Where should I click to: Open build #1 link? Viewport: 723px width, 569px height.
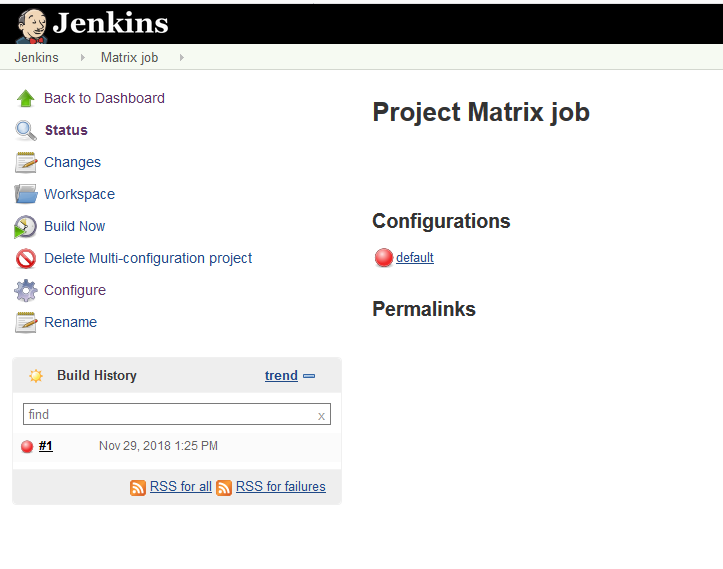(x=46, y=446)
